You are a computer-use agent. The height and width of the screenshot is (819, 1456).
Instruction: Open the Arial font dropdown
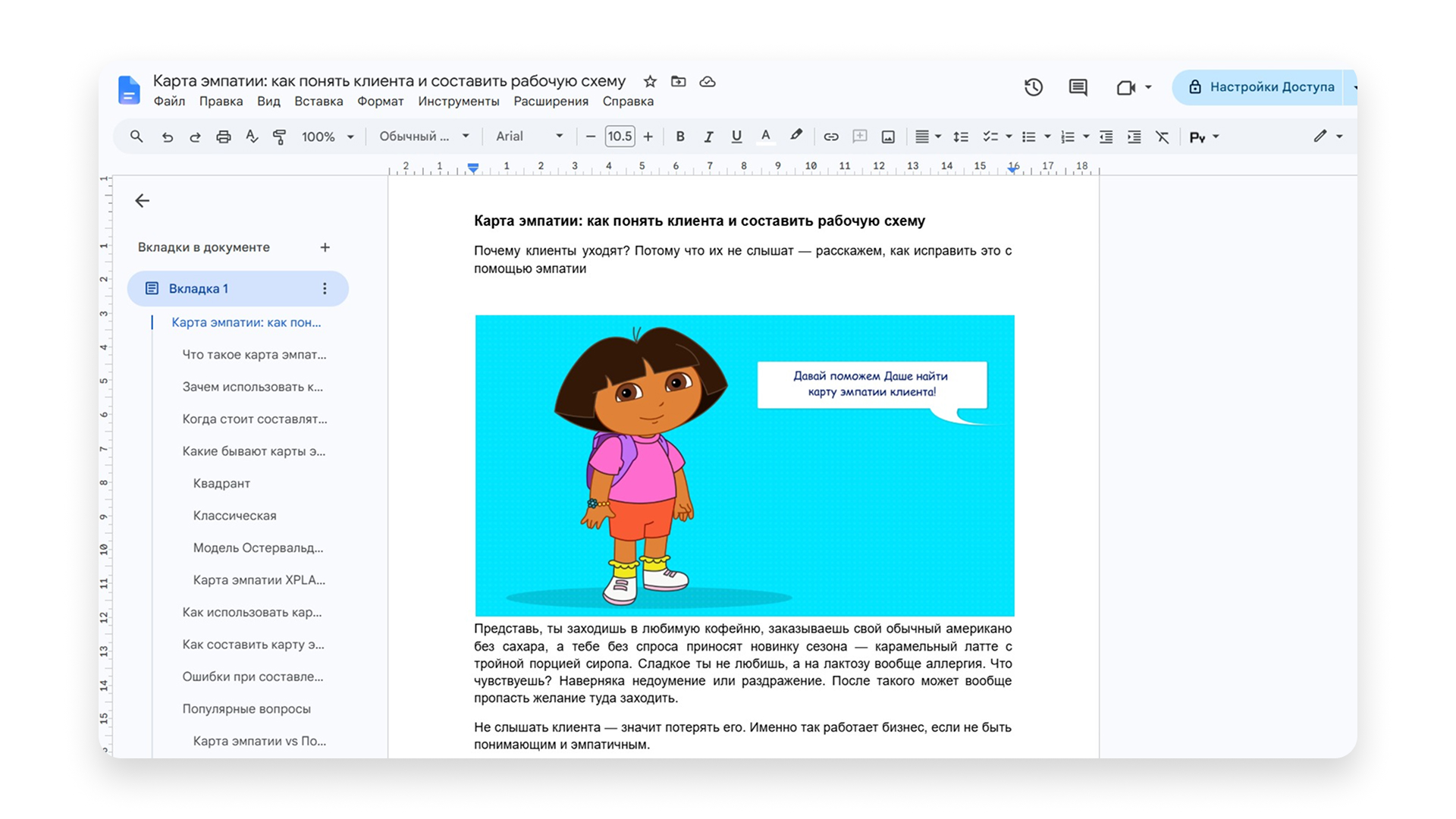[529, 136]
